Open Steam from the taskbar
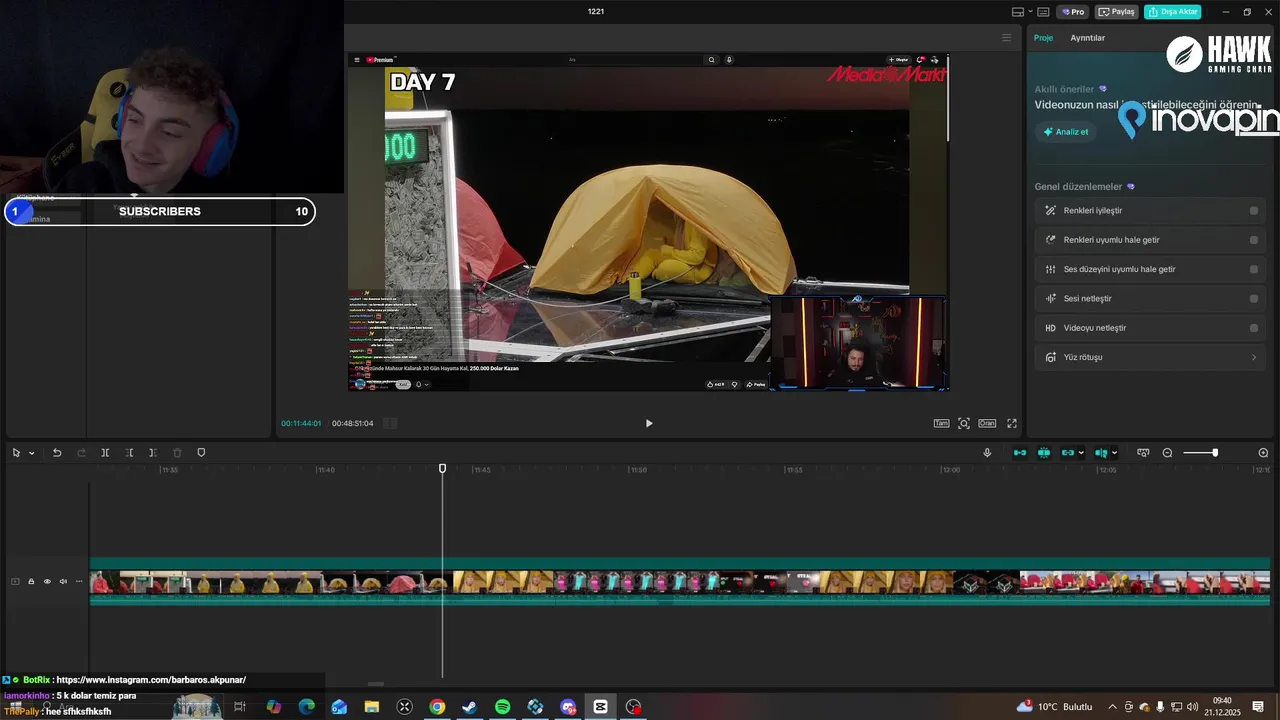This screenshot has height=720, width=1280. coord(469,707)
